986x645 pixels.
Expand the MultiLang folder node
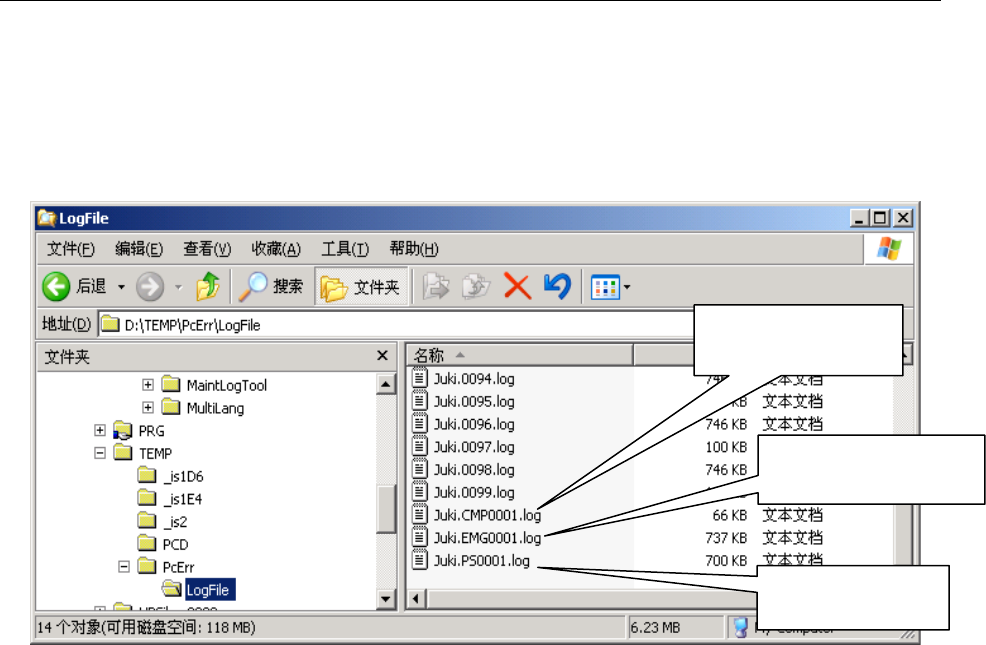click(148, 407)
